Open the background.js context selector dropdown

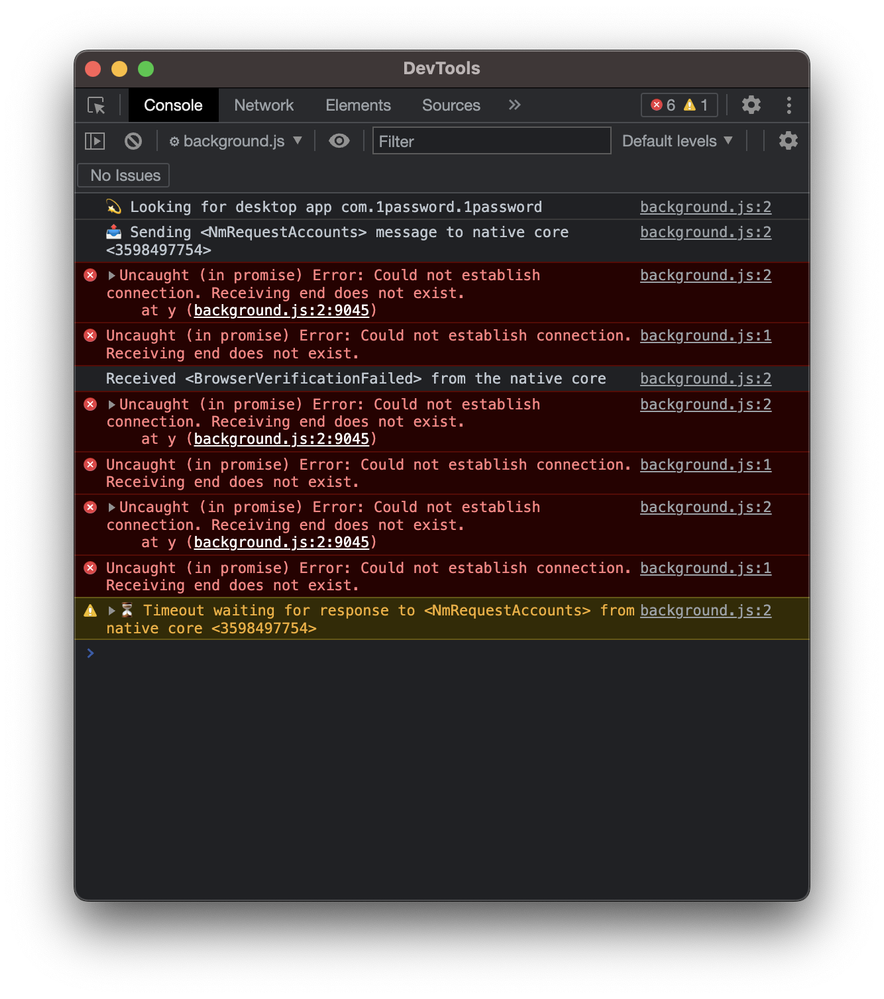(236, 141)
